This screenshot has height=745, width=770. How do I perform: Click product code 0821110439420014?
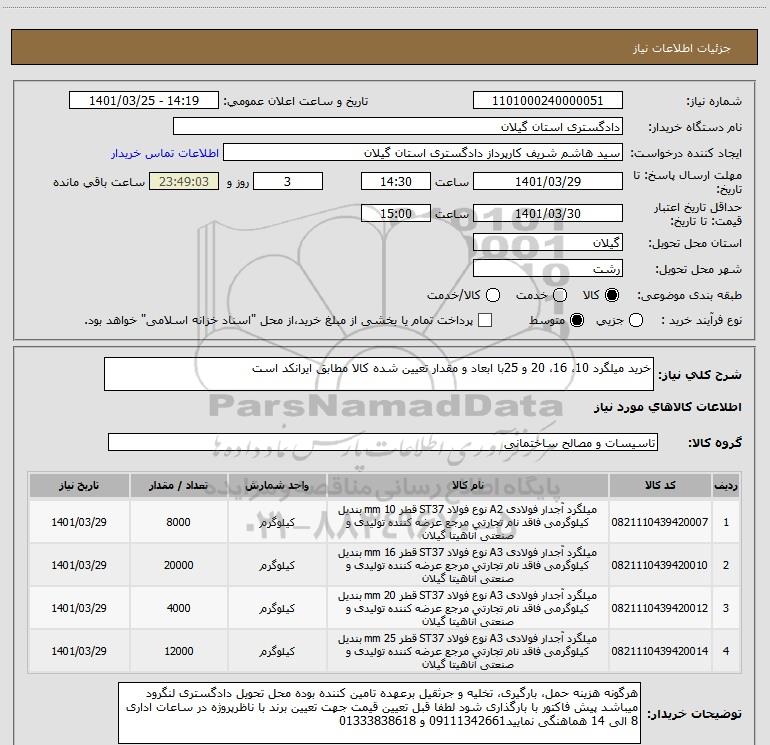coord(660,651)
